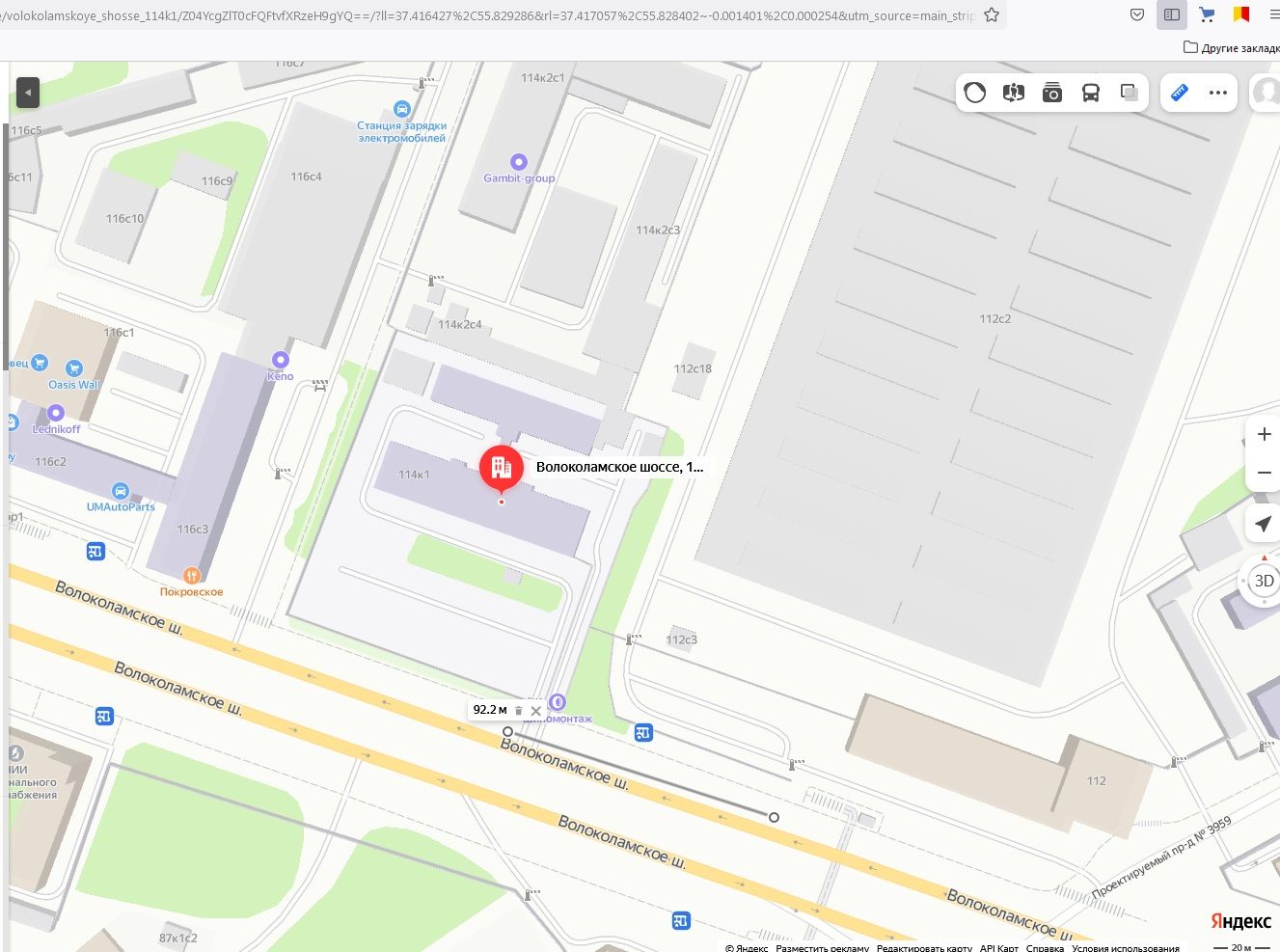
Task: Open street panoramas layer
Action: 1013,93
